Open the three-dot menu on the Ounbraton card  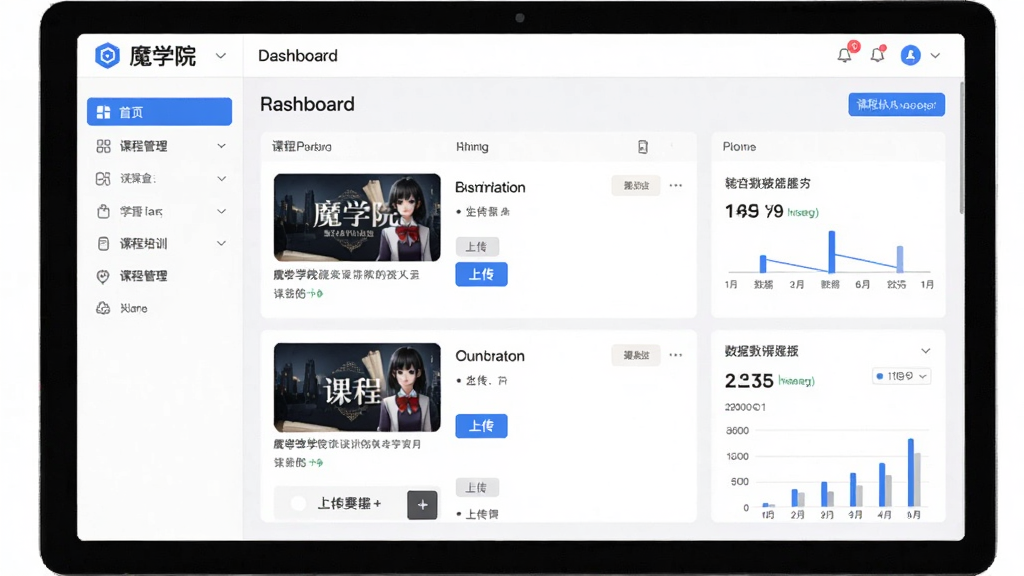pos(676,355)
